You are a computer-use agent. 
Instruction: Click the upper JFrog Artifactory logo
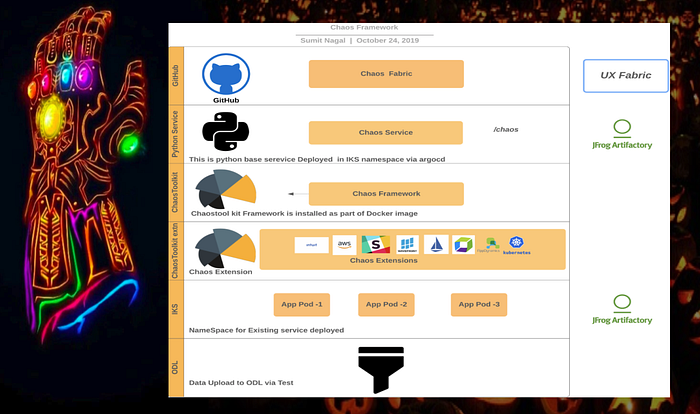(622, 134)
